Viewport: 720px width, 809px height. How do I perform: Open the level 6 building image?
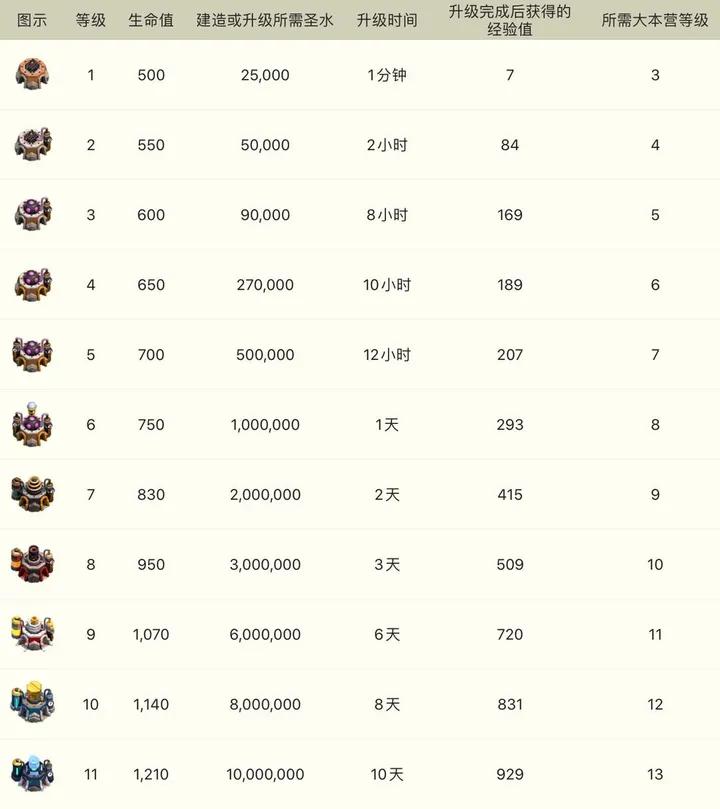point(33,424)
